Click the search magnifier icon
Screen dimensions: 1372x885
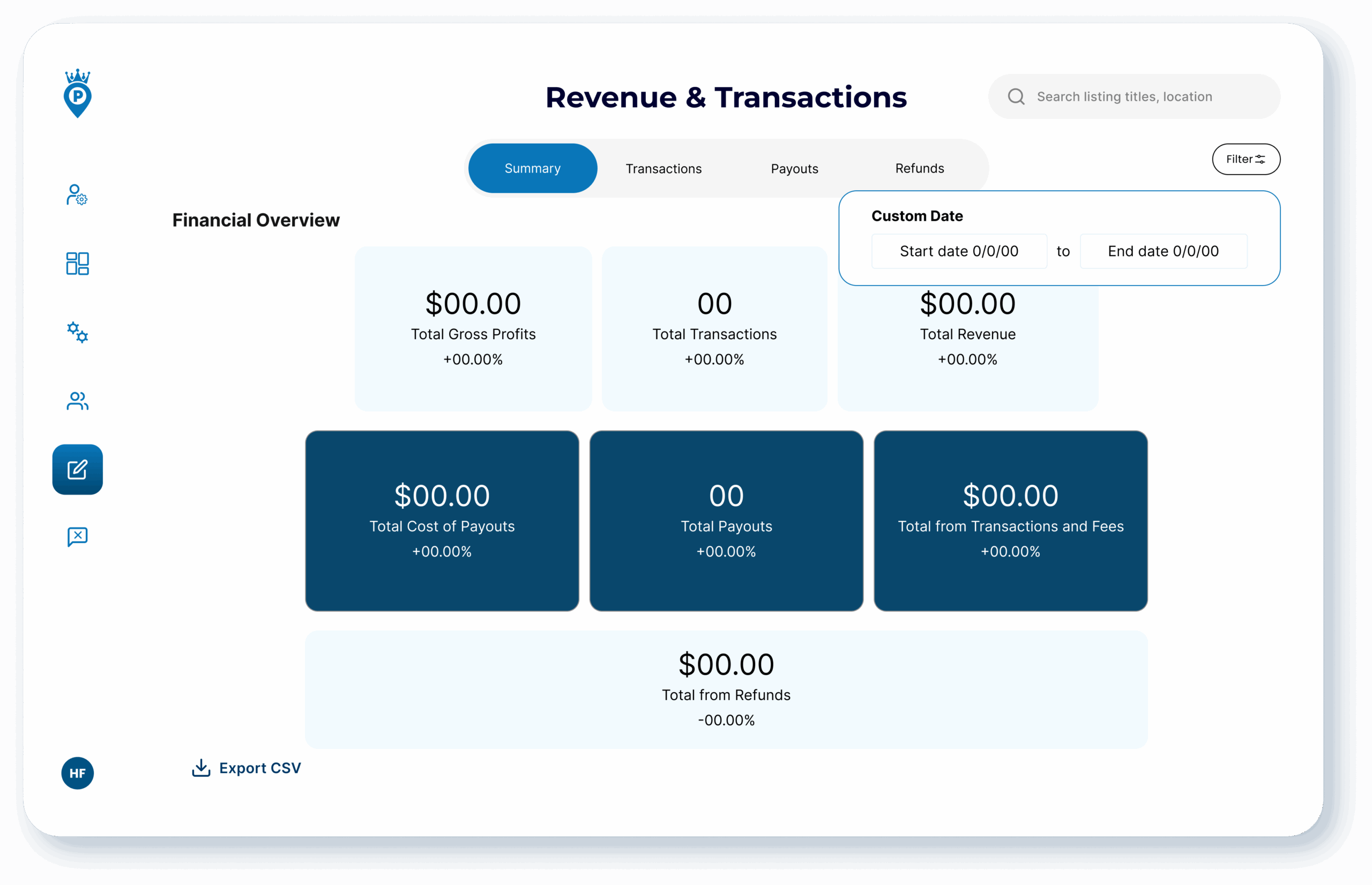(x=1016, y=96)
